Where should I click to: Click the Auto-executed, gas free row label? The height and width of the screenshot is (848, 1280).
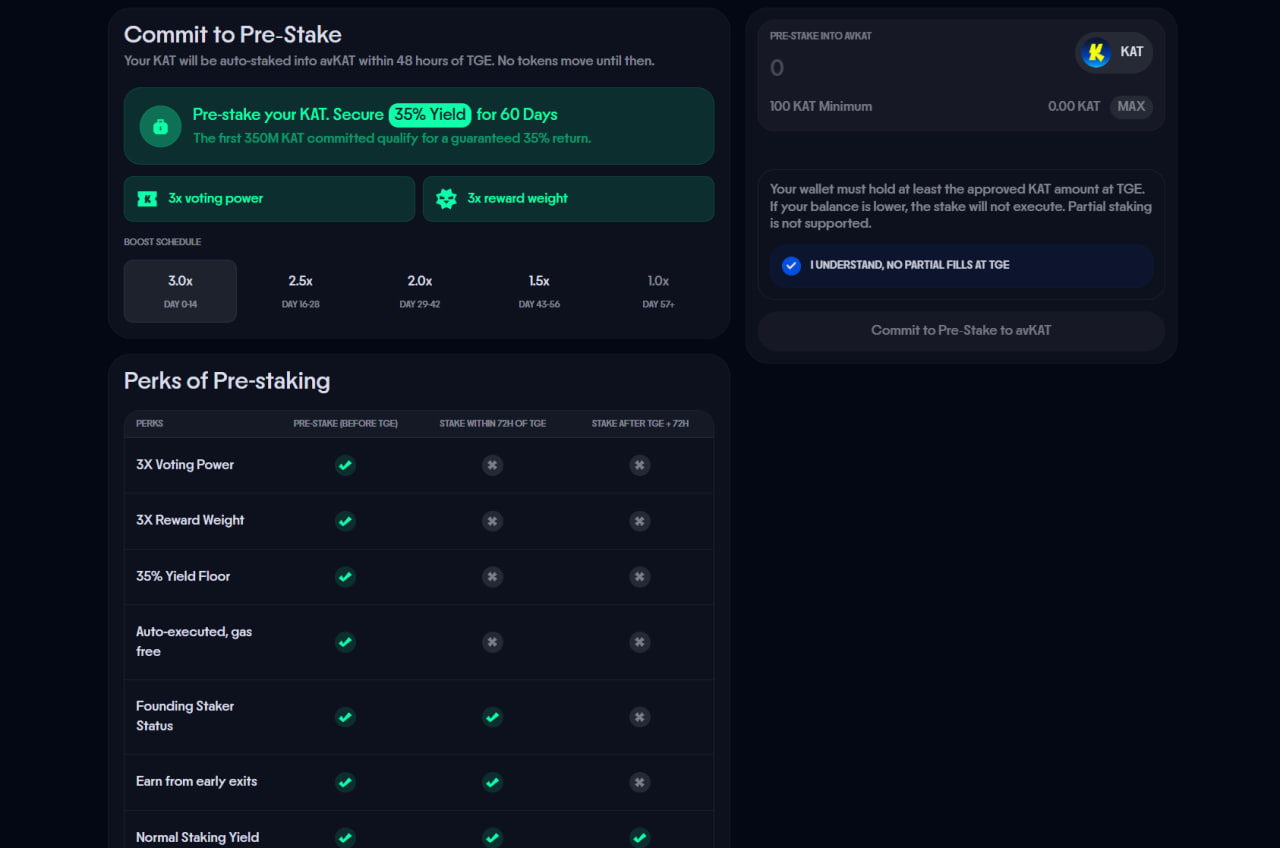tap(194, 642)
